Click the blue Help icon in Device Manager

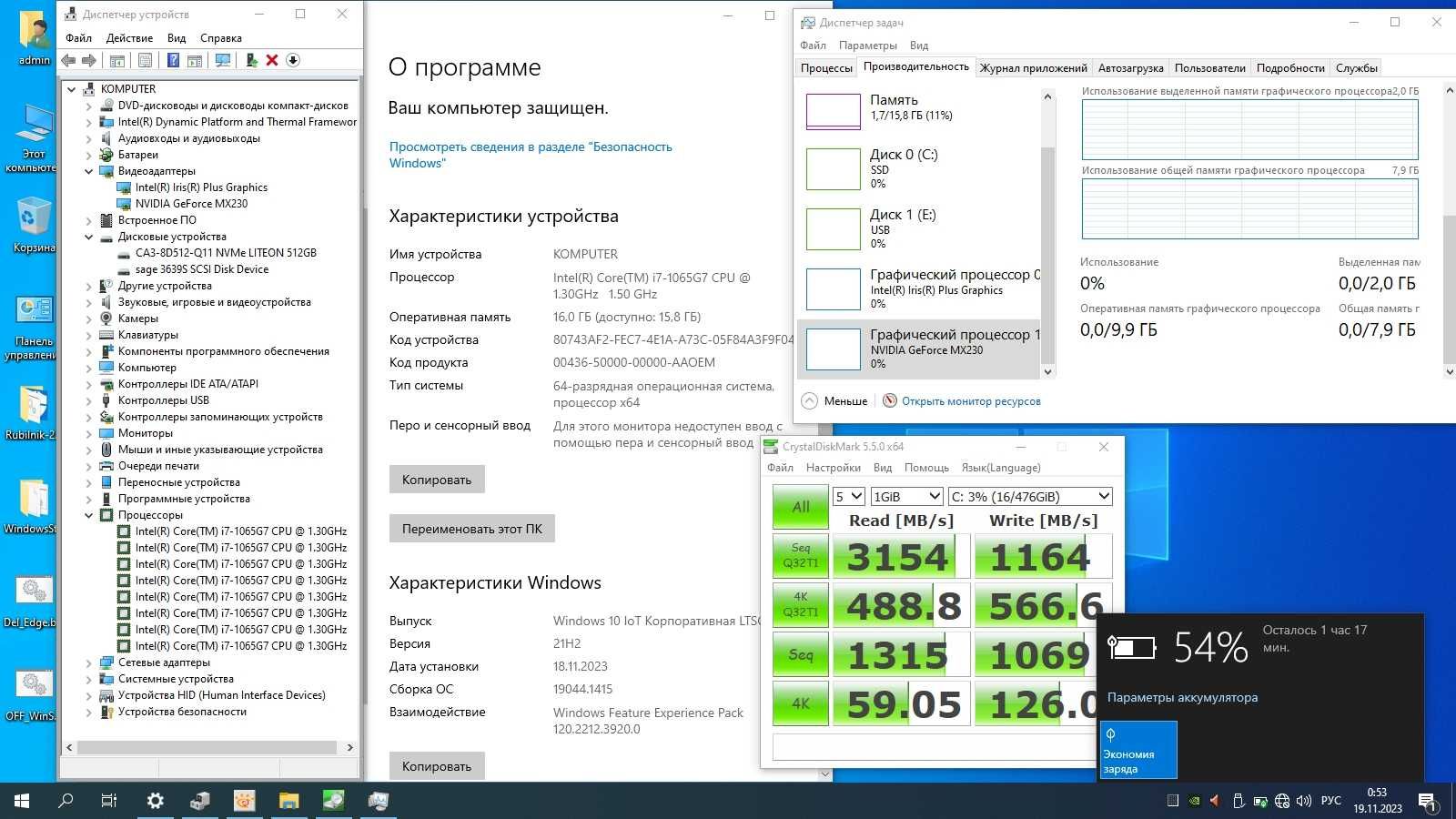pos(173,60)
